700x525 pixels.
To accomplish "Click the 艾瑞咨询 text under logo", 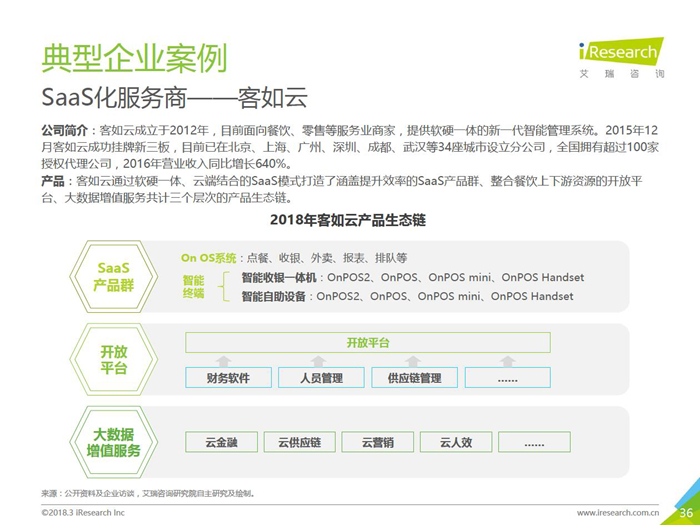I will [x=622, y=74].
